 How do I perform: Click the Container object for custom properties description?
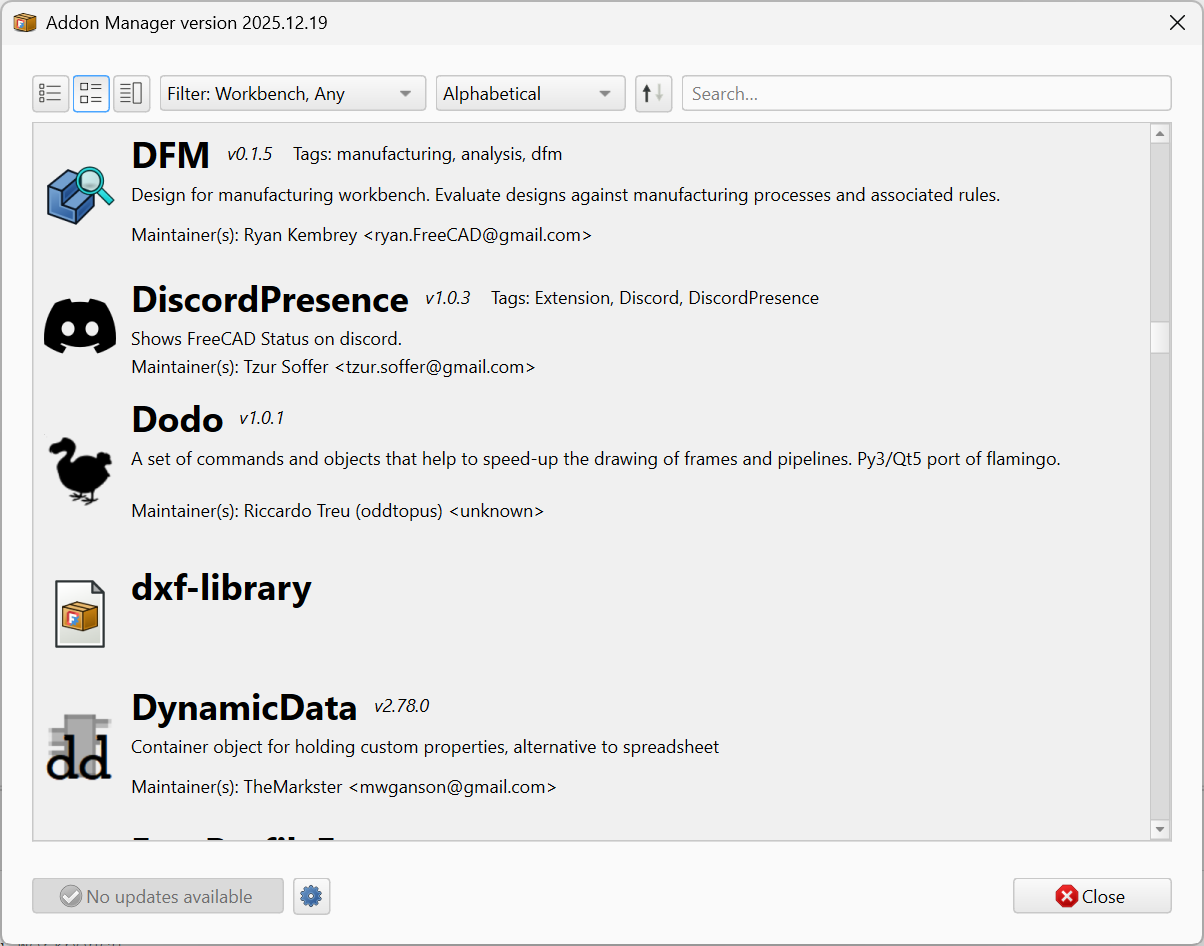click(426, 747)
